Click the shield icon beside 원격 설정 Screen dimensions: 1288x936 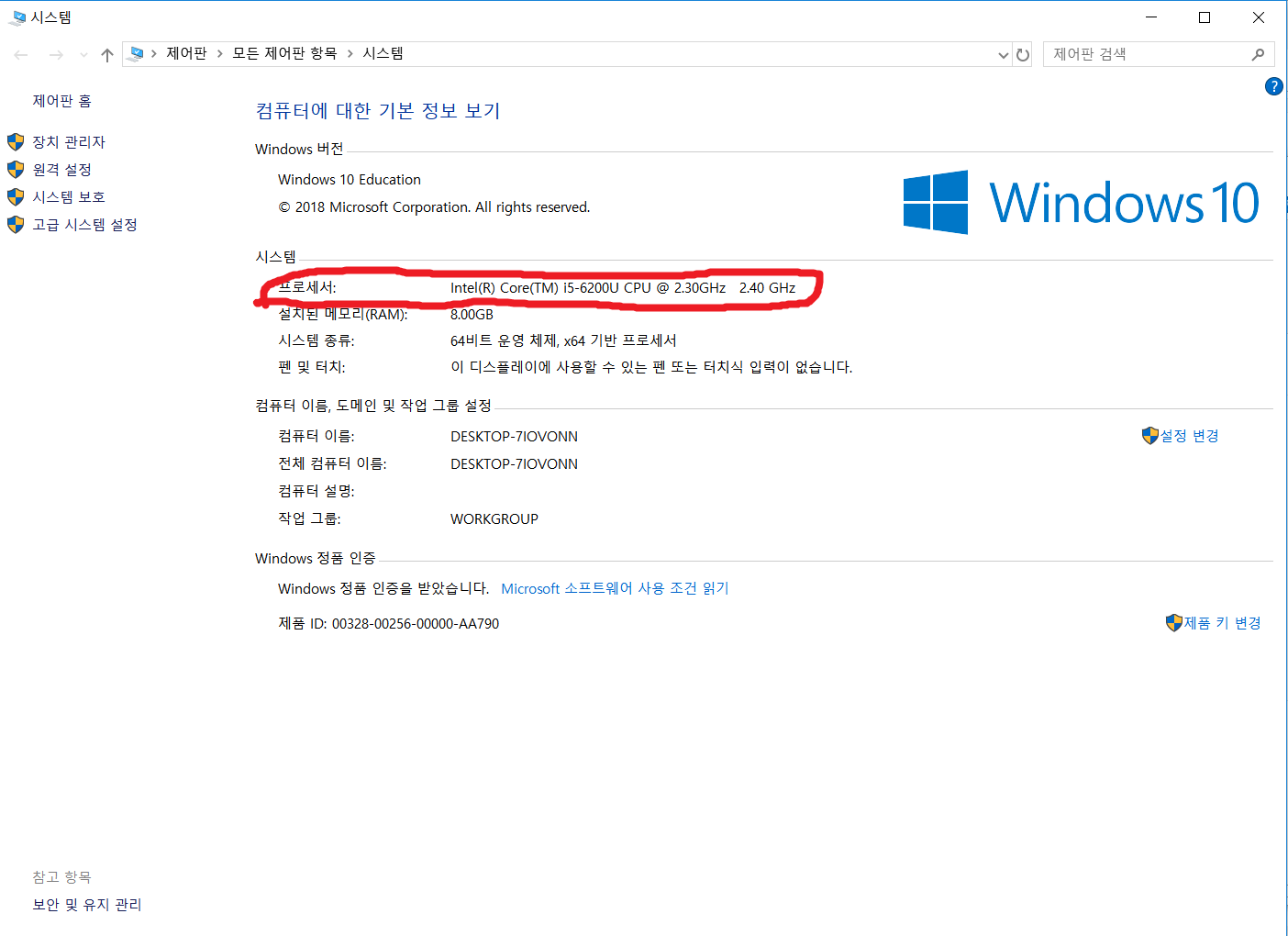click(x=16, y=170)
